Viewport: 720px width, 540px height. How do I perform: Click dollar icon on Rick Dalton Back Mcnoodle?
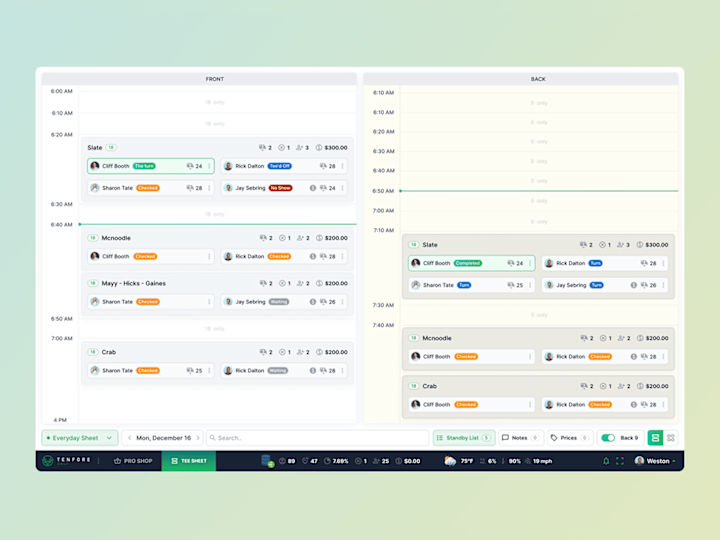[x=634, y=356]
